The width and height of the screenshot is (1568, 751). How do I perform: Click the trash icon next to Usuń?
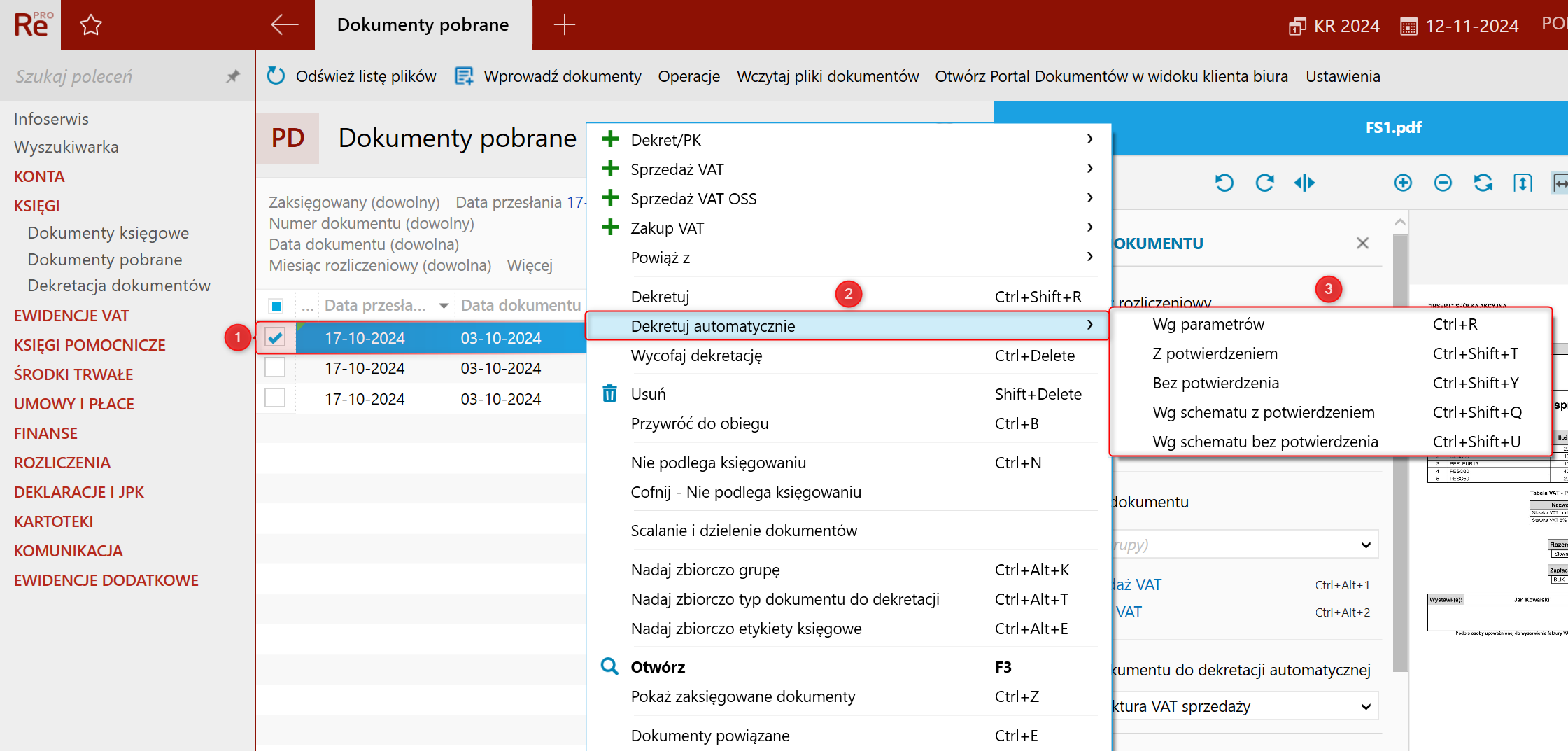610,393
